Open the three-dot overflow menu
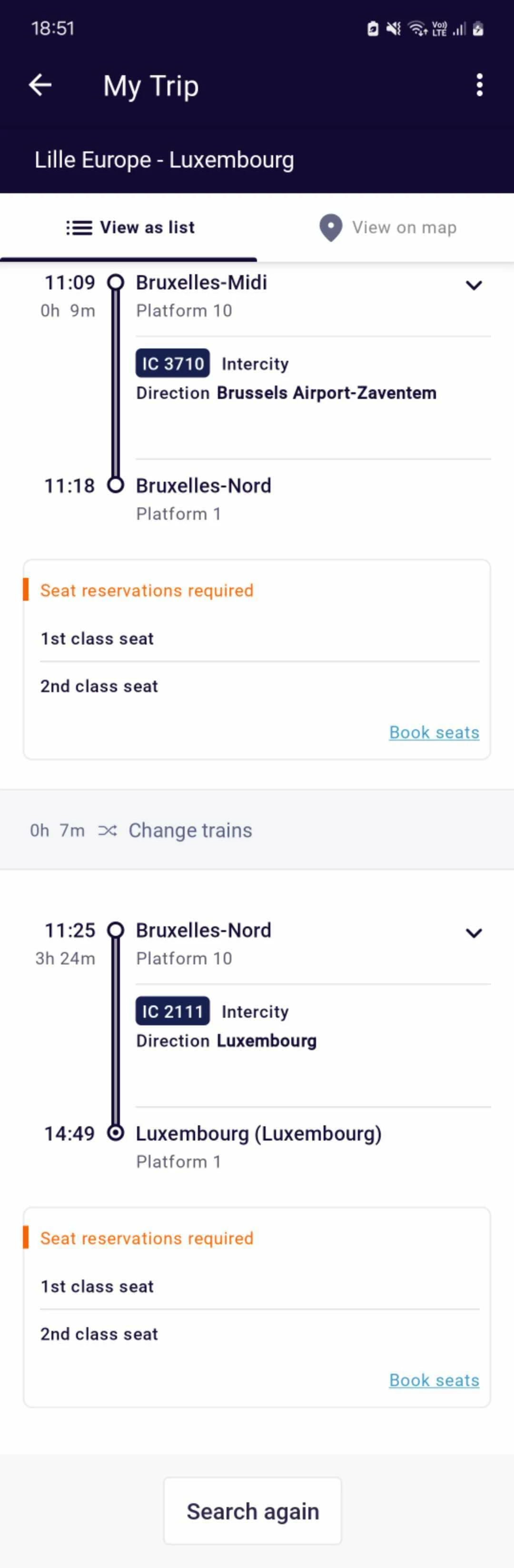 pos(479,85)
